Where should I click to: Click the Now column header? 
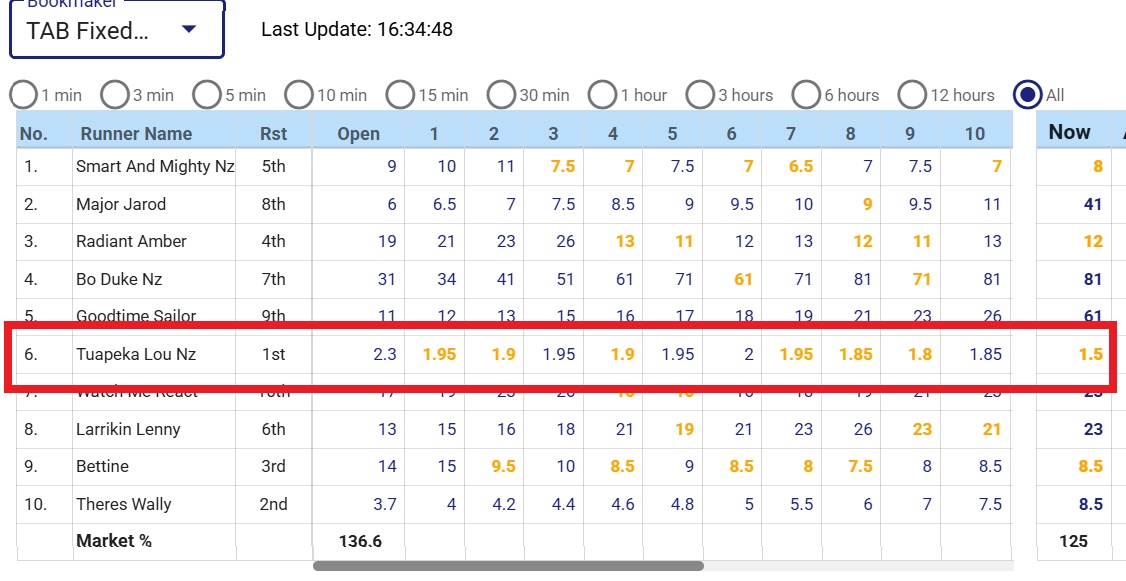(x=1069, y=132)
